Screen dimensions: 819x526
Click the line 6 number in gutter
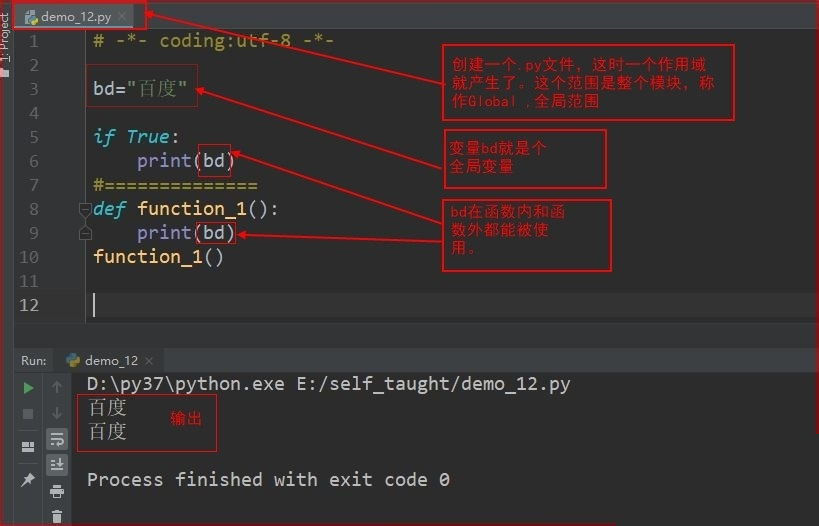pos(34,161)
